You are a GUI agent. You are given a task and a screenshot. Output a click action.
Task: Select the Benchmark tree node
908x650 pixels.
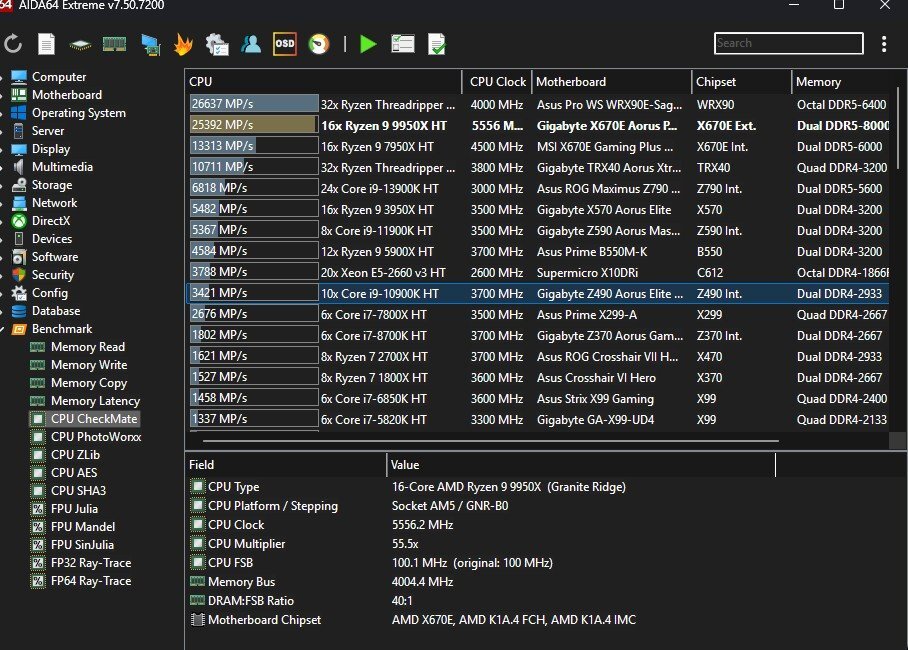point(61,329)
